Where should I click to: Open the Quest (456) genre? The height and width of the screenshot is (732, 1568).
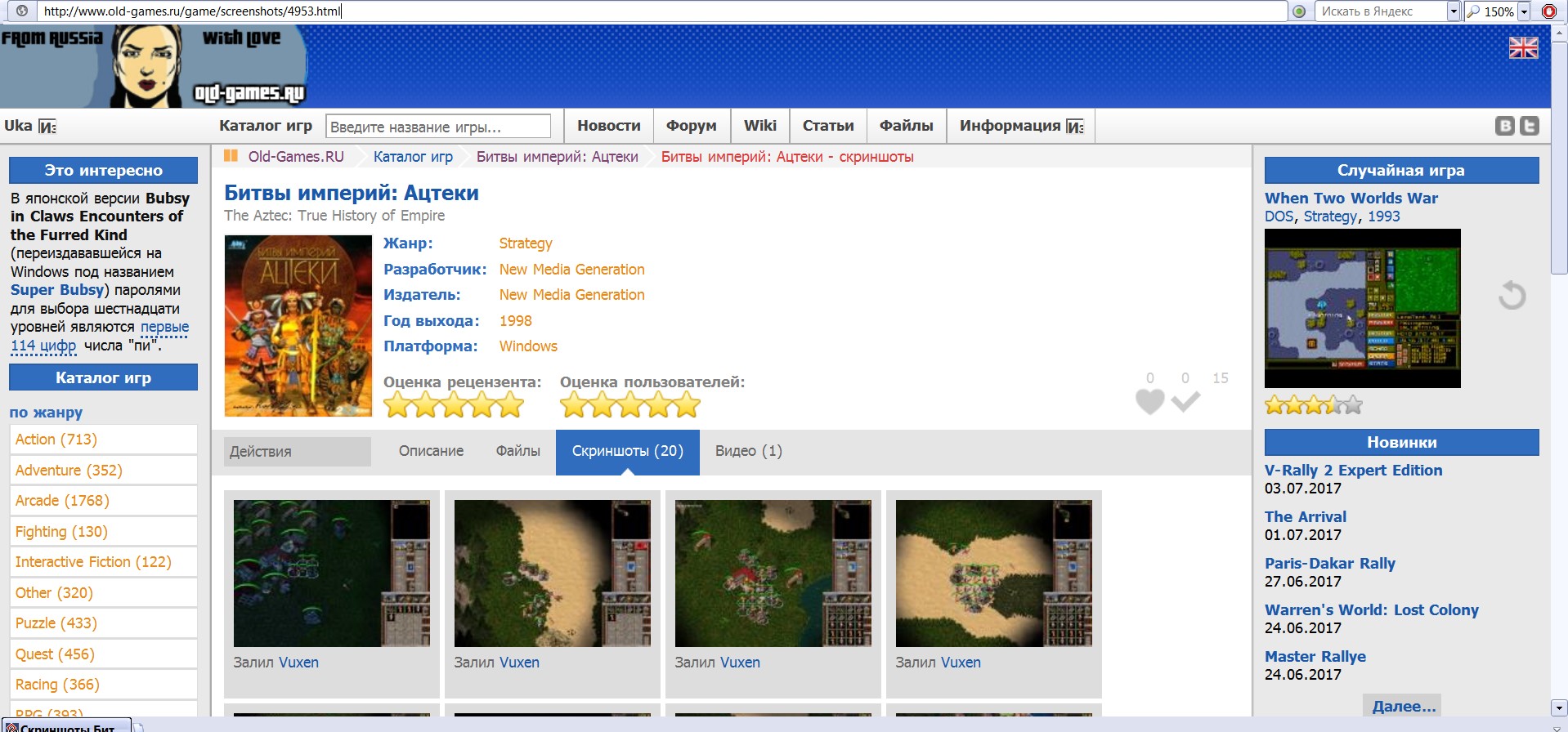[55, 654]
